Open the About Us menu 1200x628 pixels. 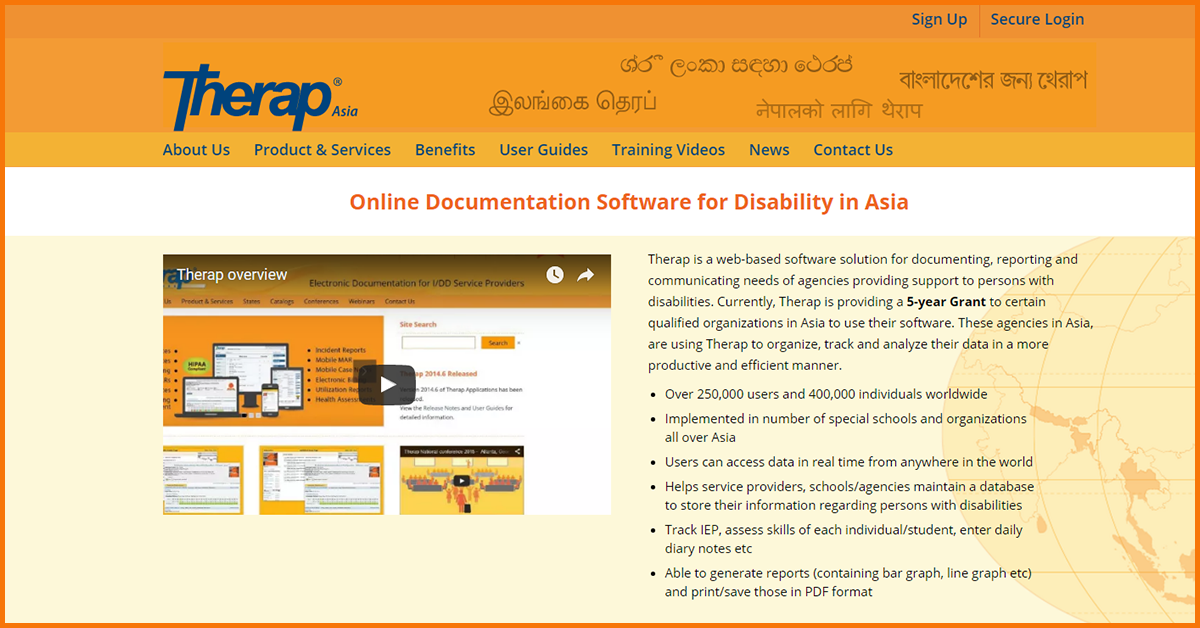(x=196, y=149)
